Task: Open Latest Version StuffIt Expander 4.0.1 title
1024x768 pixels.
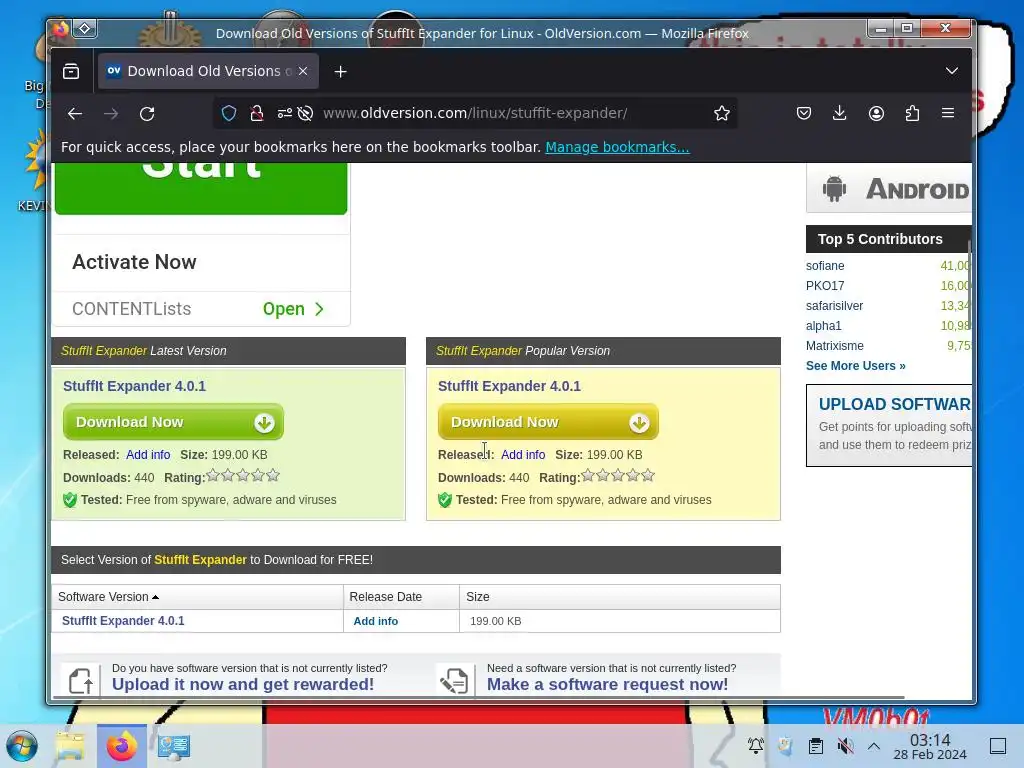Action: click(x=135, y=386)
